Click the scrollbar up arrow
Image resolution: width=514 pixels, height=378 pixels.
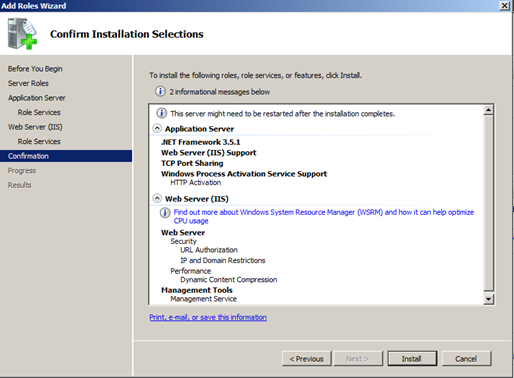pos(488,110)
